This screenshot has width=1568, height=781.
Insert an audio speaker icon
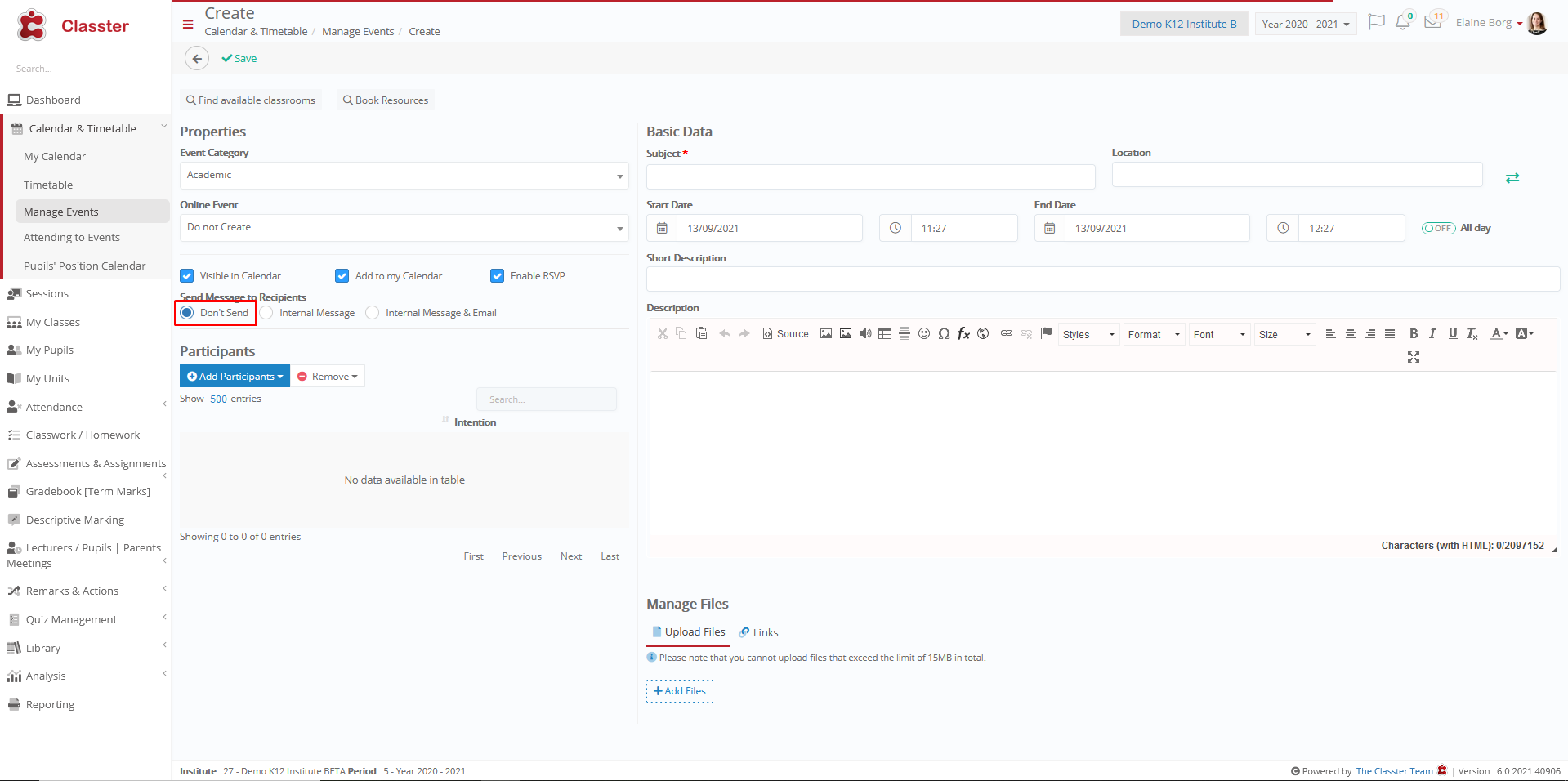click(x=865, y=333)
